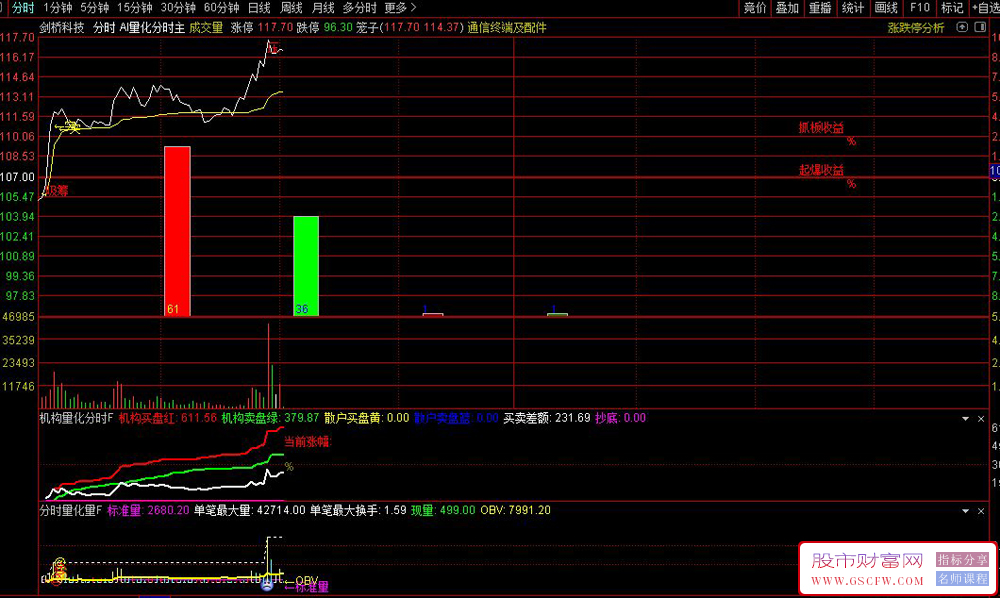This screenshot has height=598, width=1000.
Task: Click the stock name 剑桥科技
Action: click(x=62, y=27)
